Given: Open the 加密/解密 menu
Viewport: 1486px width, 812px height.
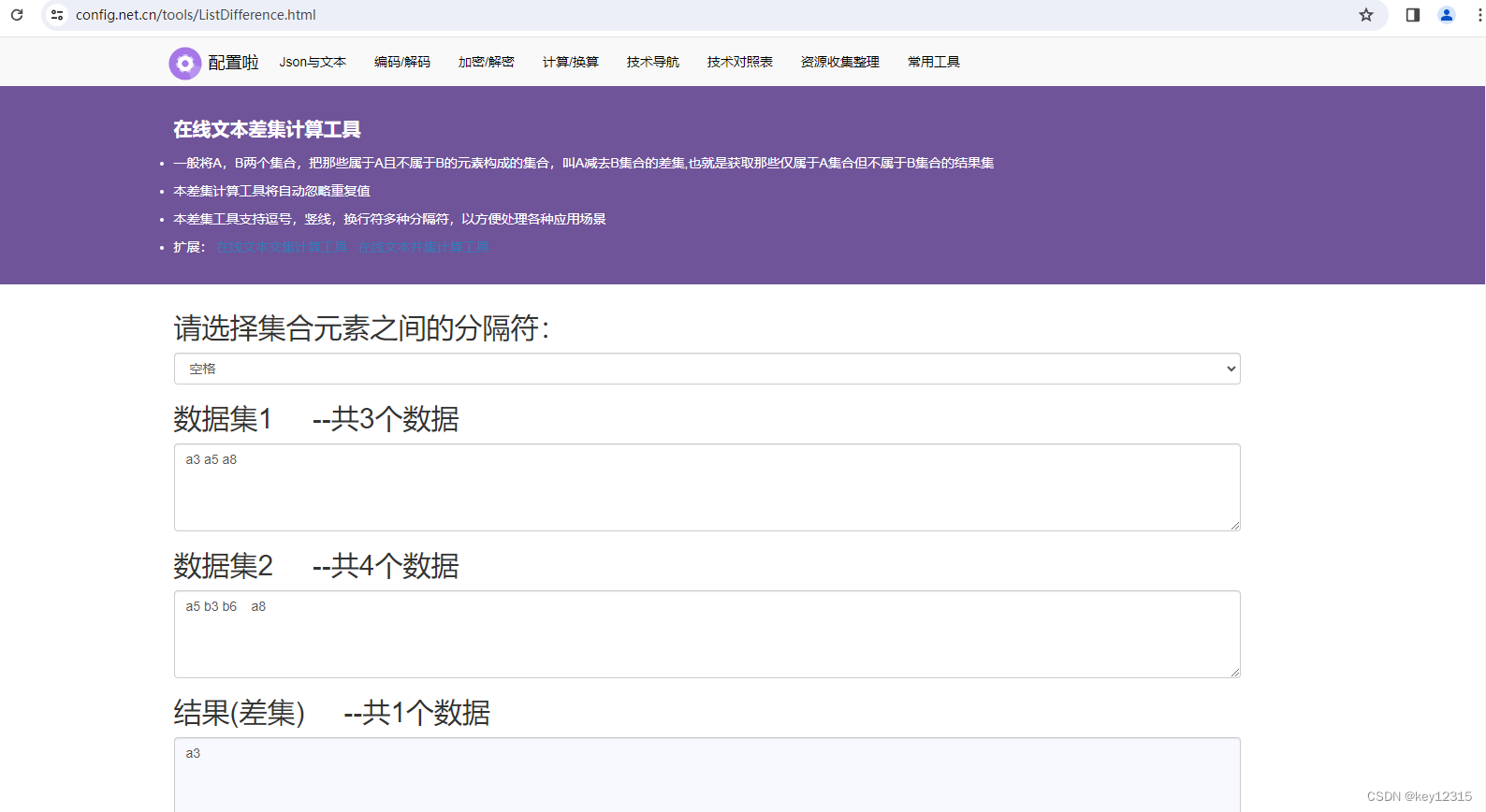Looking at the screenshot, I should tap(487, 62).
